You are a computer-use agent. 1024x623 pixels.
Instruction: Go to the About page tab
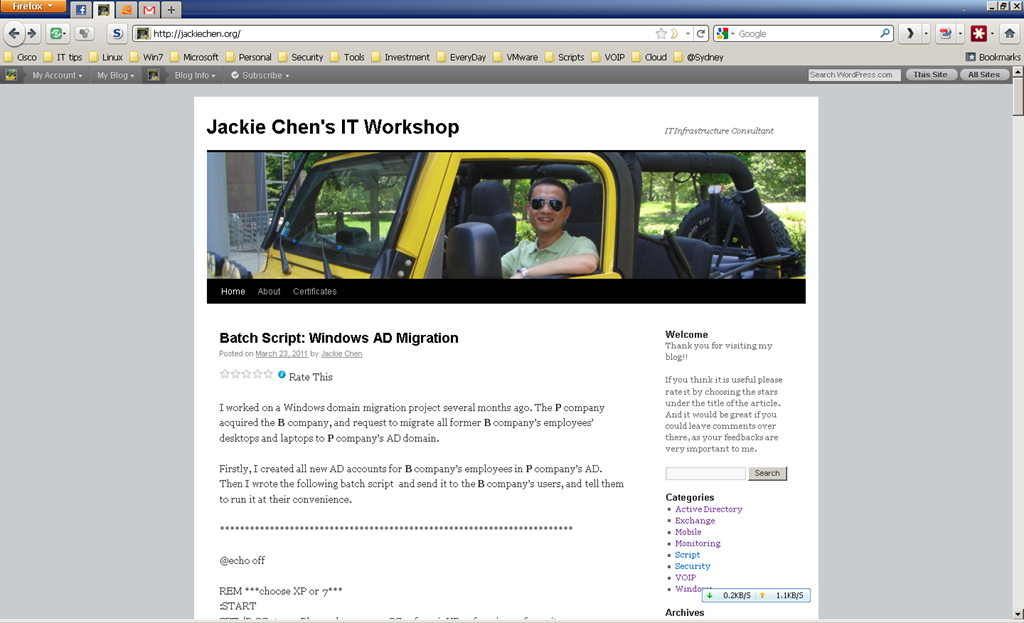[269, 291]
